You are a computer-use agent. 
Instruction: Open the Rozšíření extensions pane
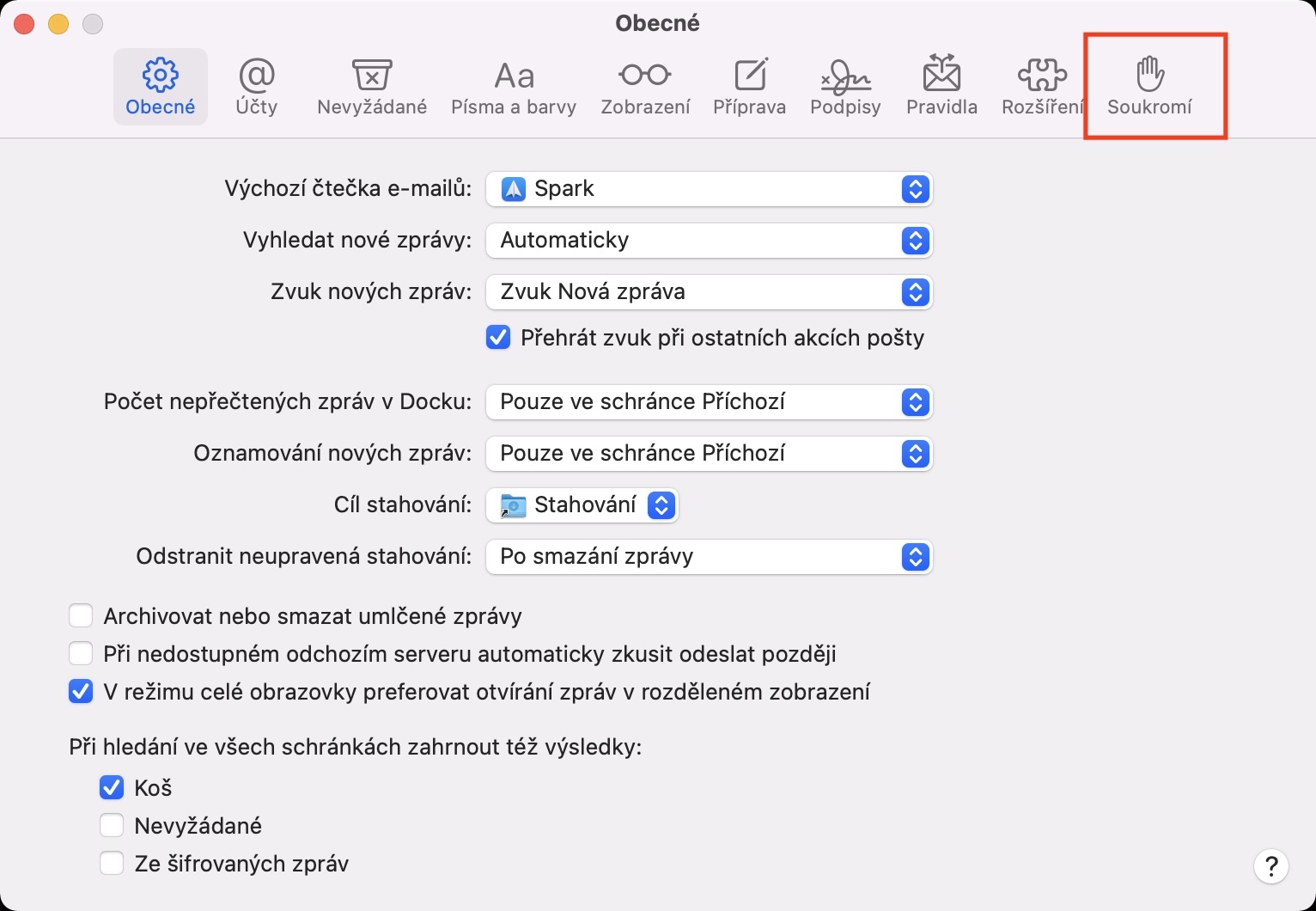coord(1042,87)
